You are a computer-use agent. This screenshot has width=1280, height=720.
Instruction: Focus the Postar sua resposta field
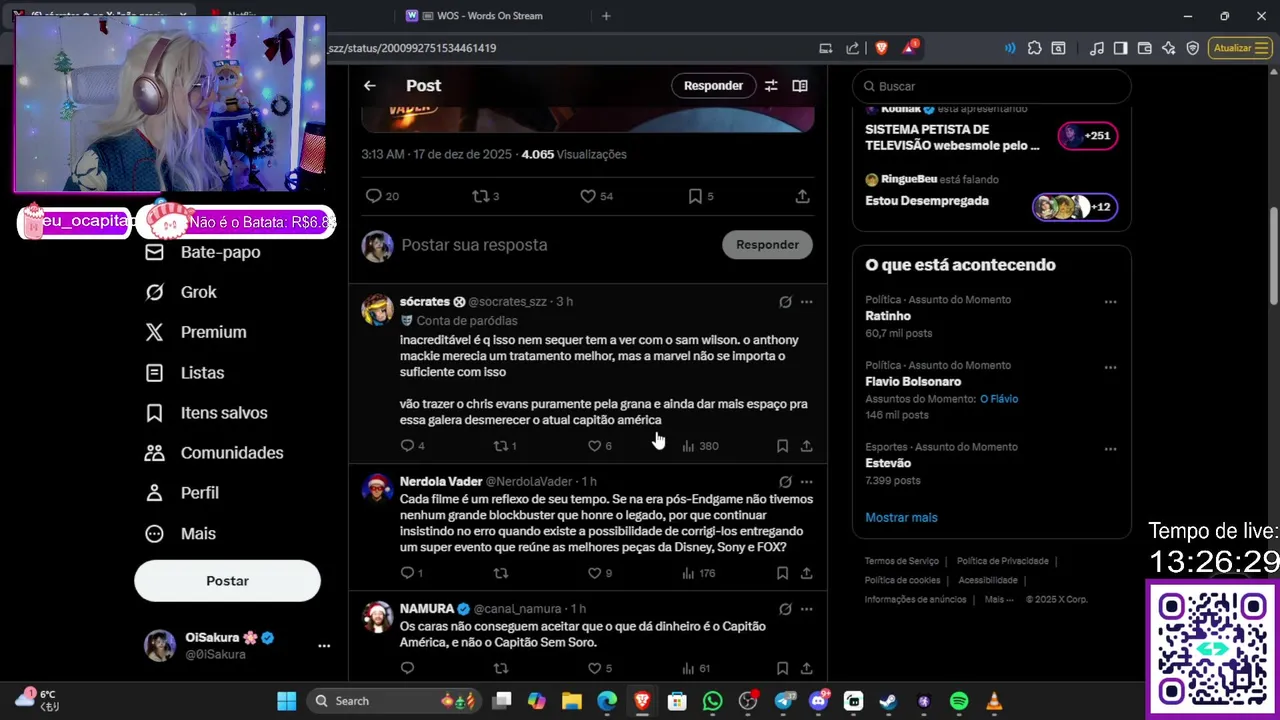[555, 245]
